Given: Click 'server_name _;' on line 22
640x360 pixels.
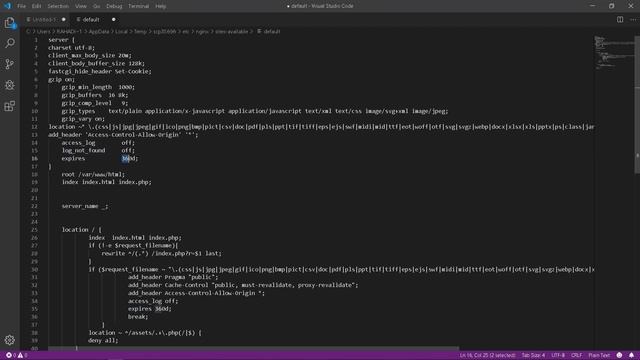Looking at the screenshot, I should point(85,206).
